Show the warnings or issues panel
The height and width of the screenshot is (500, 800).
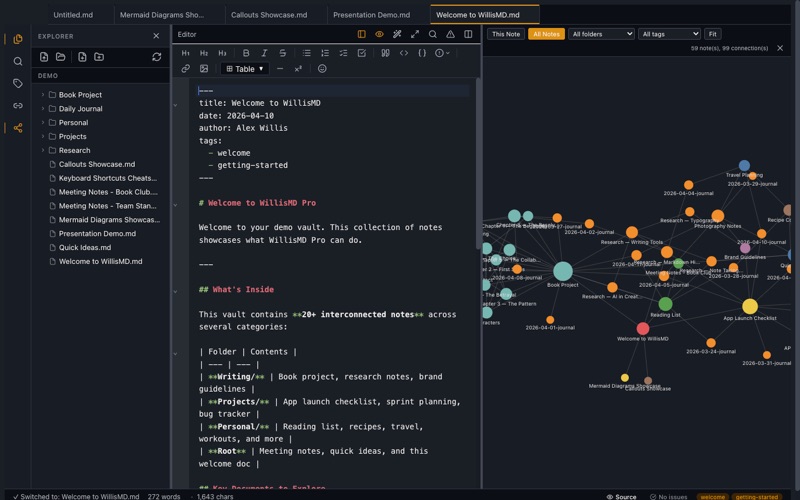tap(451, 34)
